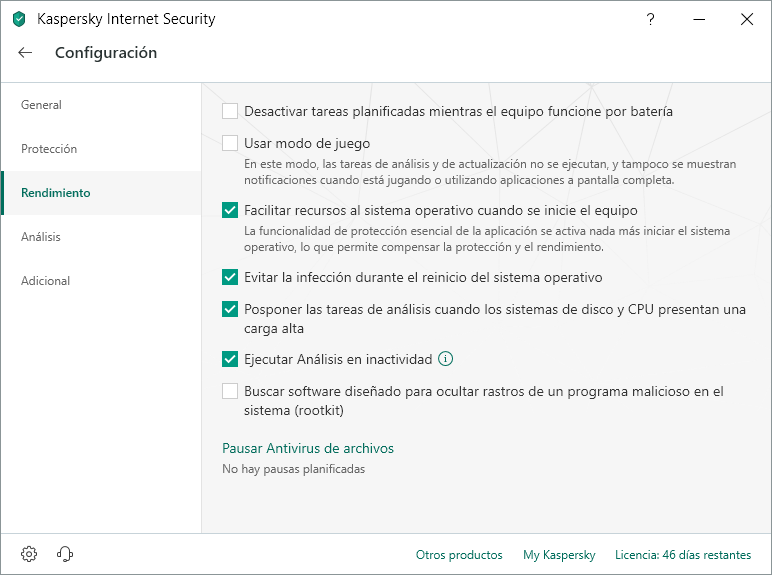
Task: Click the Kaspersky shield logo icon
Action: 19,19
